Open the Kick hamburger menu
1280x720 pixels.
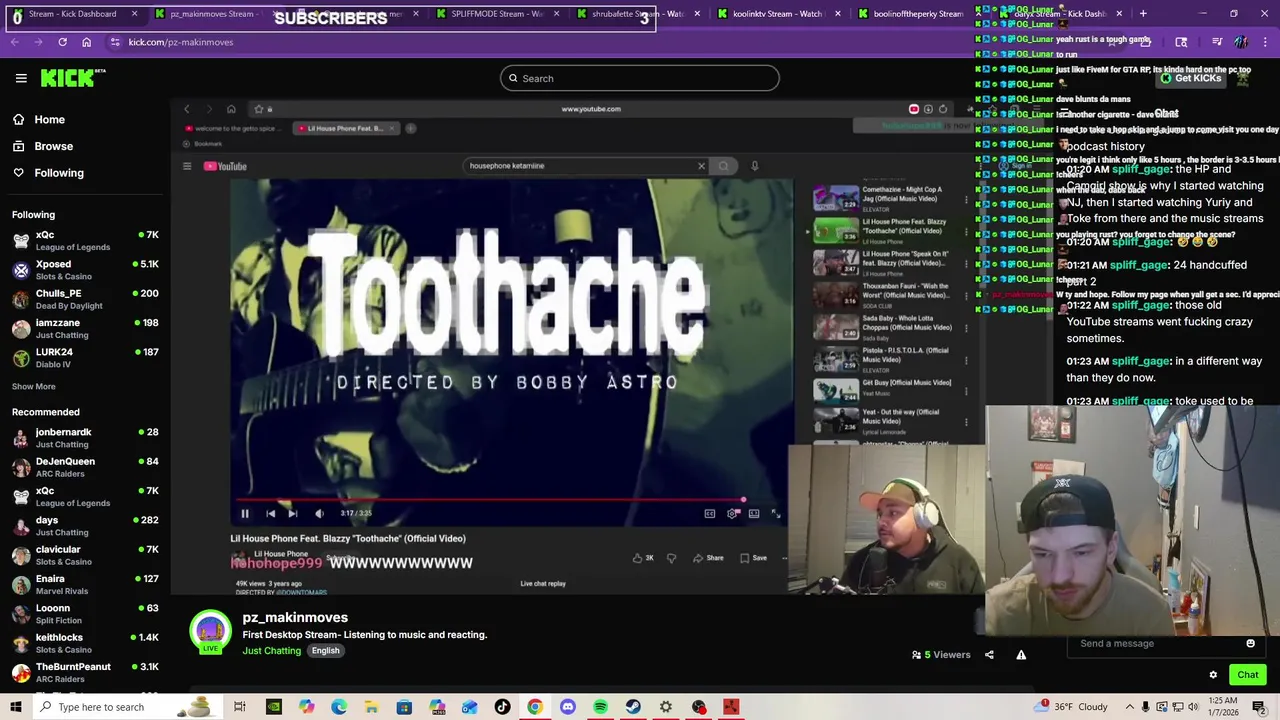(x=21, y=78)
